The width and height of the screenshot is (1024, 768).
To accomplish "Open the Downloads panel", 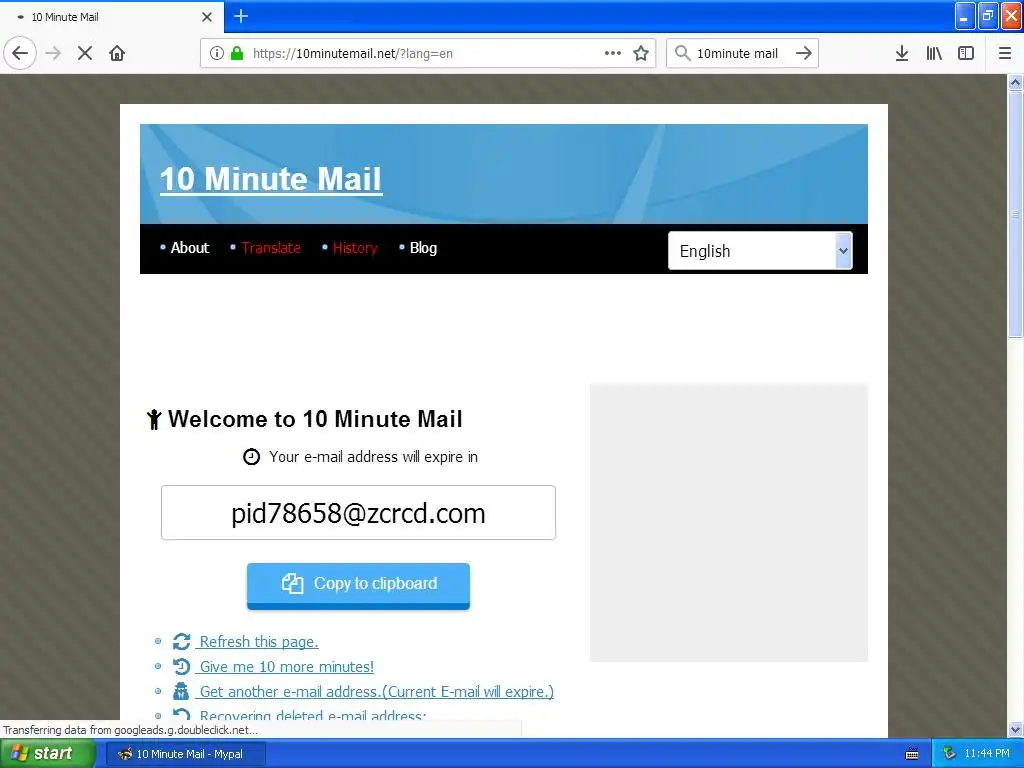I will pos(902,53).
